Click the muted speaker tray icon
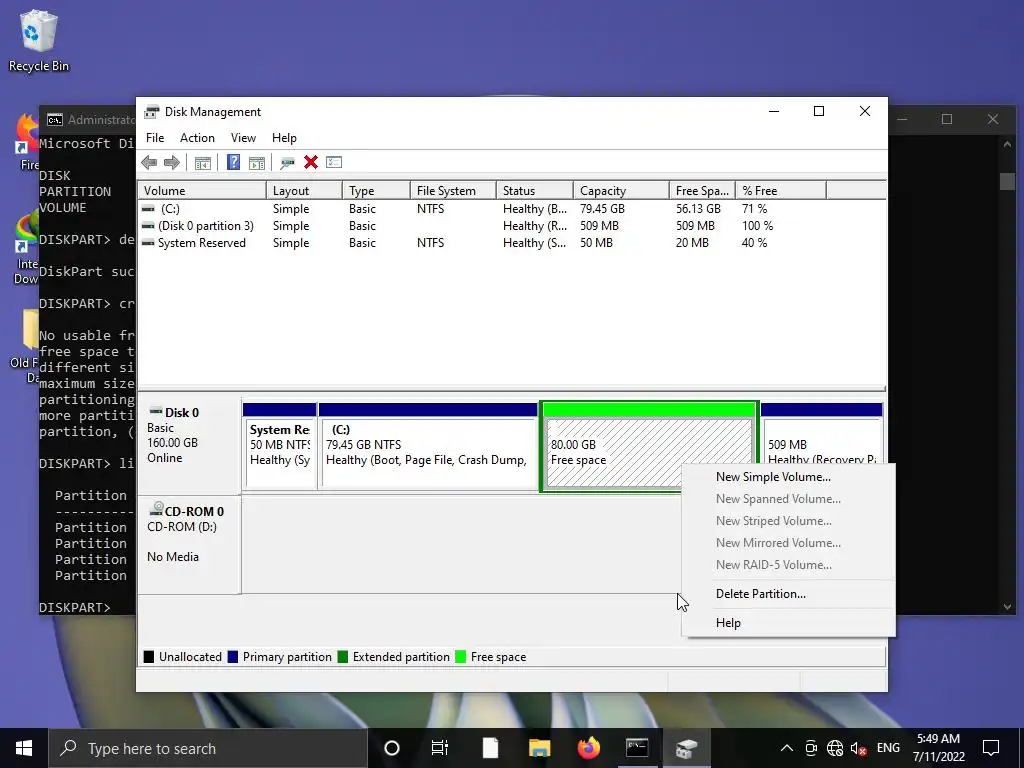 click(858, 748)
